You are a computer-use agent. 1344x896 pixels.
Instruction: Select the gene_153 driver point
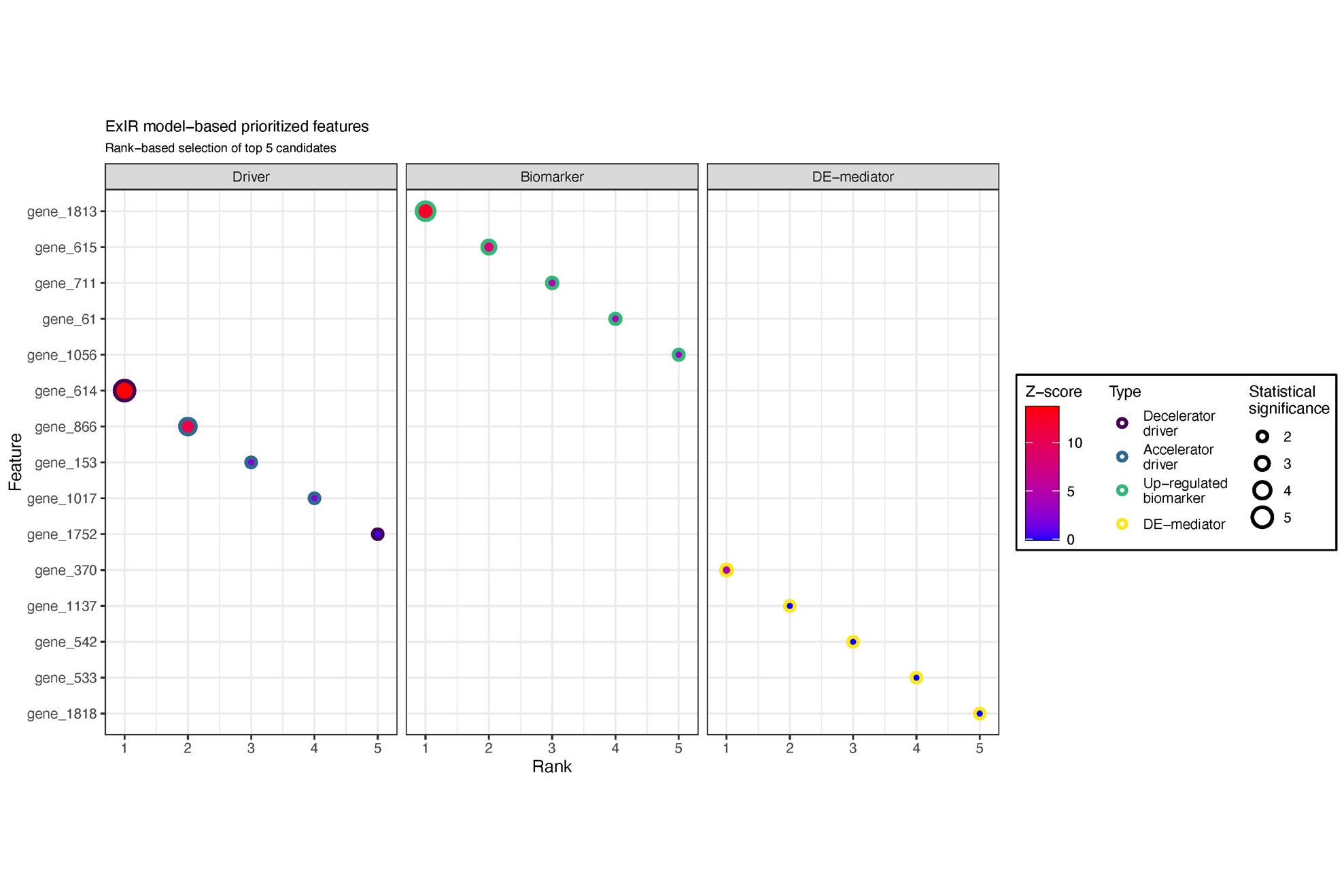coord(251,462)
